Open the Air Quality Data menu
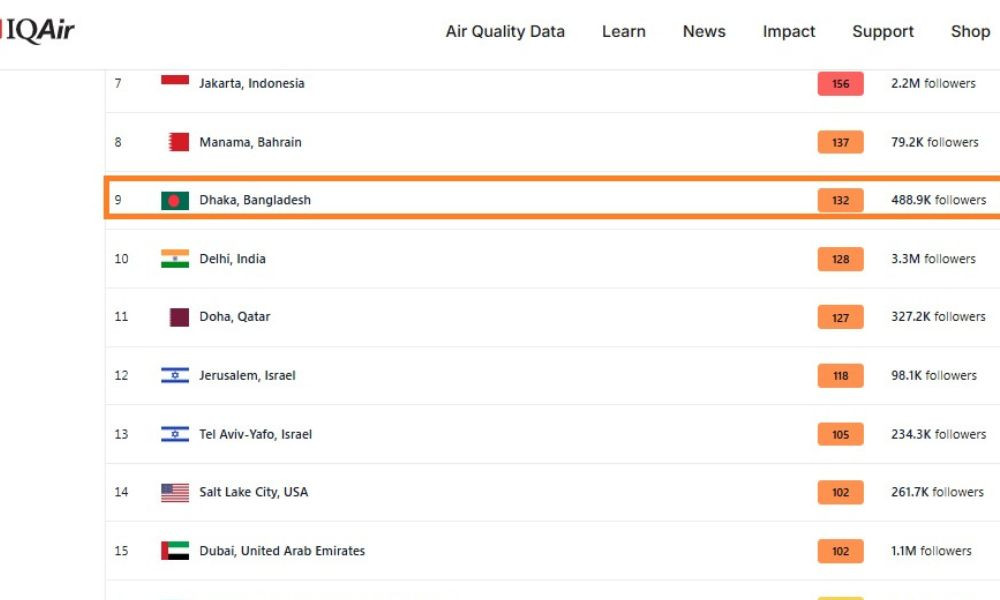Image resolution: width=1000 pixels, height=600 pixels. coord(505,31)
